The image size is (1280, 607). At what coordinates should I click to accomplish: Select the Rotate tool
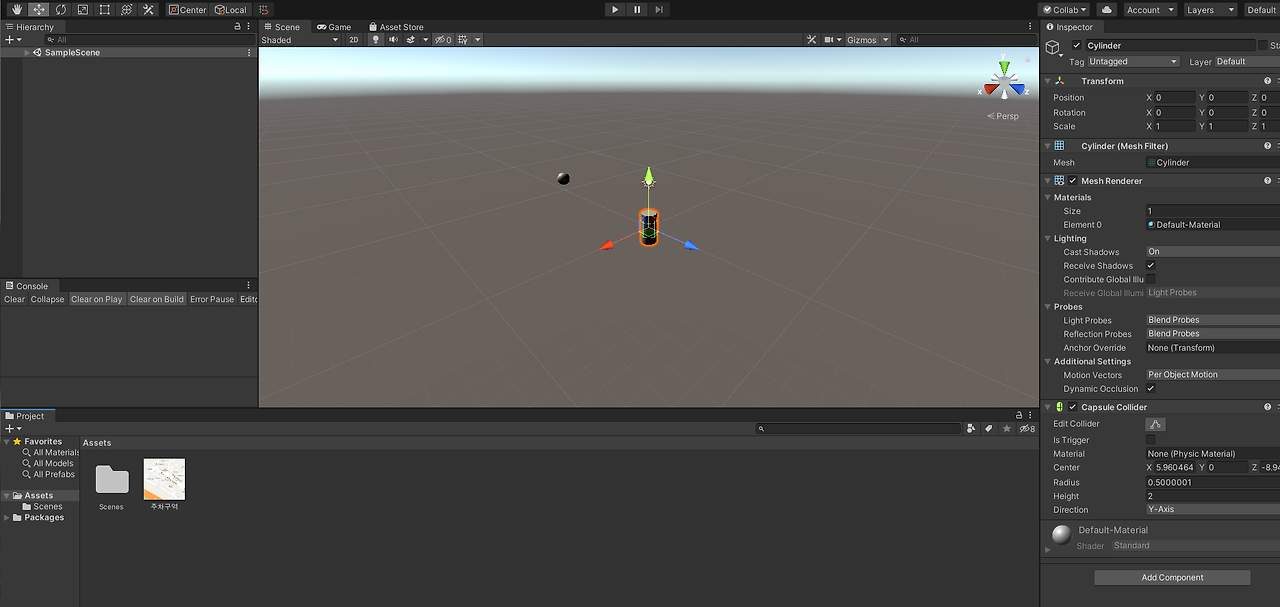61,9
